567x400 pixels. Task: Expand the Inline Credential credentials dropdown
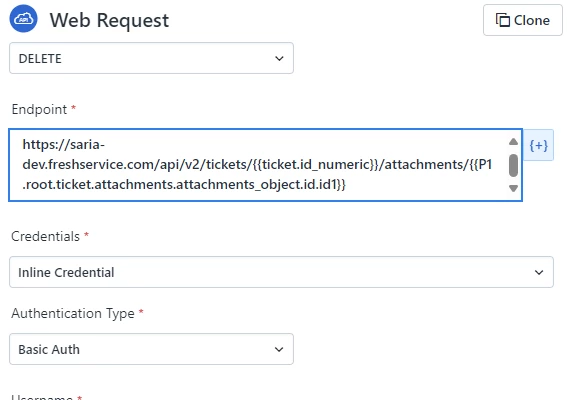(x=281, y=272)
